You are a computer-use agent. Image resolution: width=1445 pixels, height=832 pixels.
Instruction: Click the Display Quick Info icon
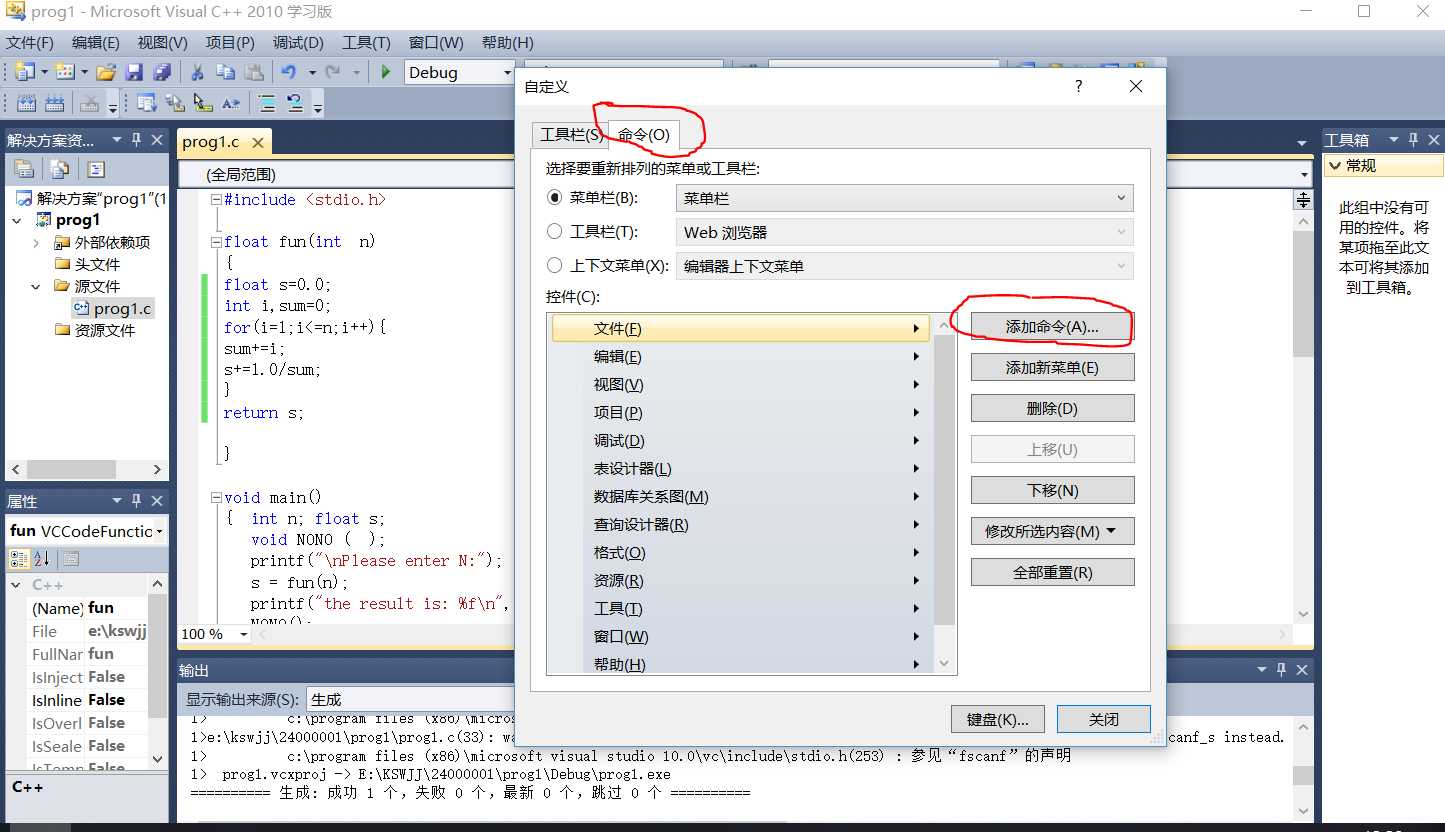point(203,103)
